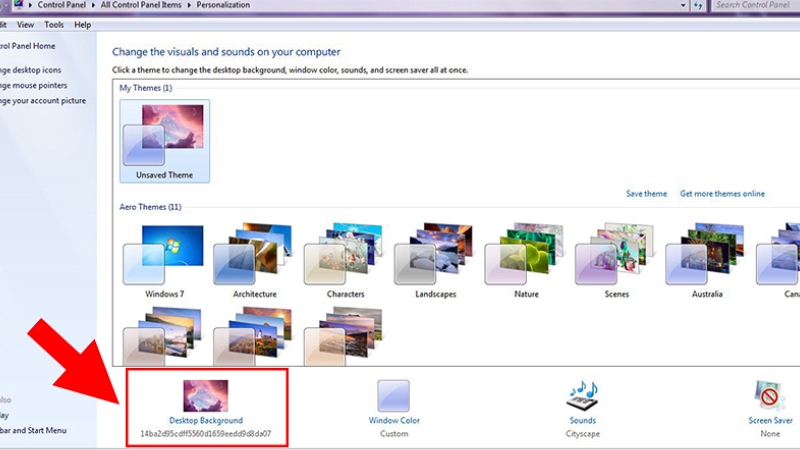The width and height of the screenshot is (800, 450).
Task: Select the Unsaved Theme thumbnail
Action: pyautogui.click(x=164, y=141)
